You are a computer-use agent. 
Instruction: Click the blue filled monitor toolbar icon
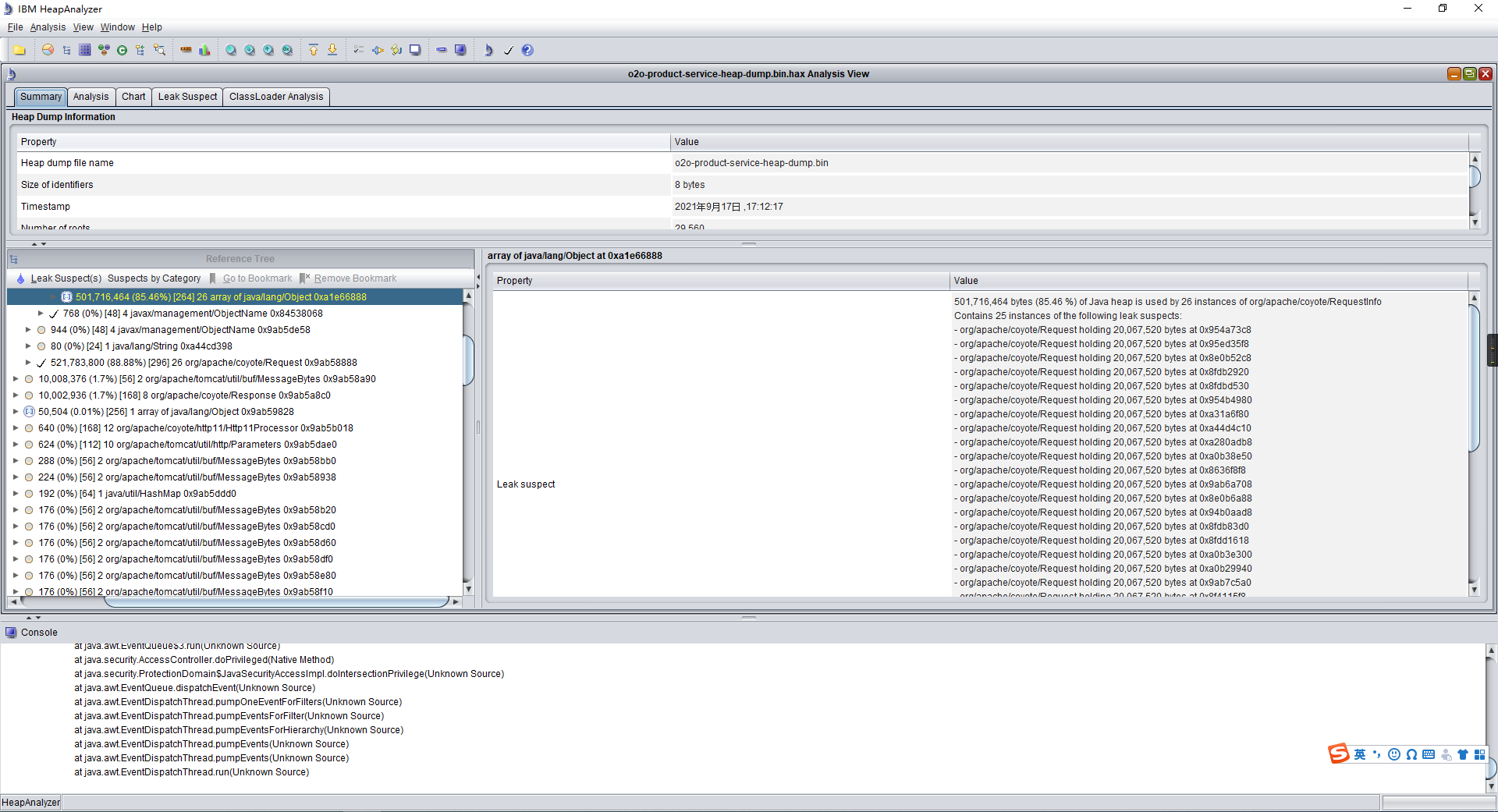(x=460, y=50)
